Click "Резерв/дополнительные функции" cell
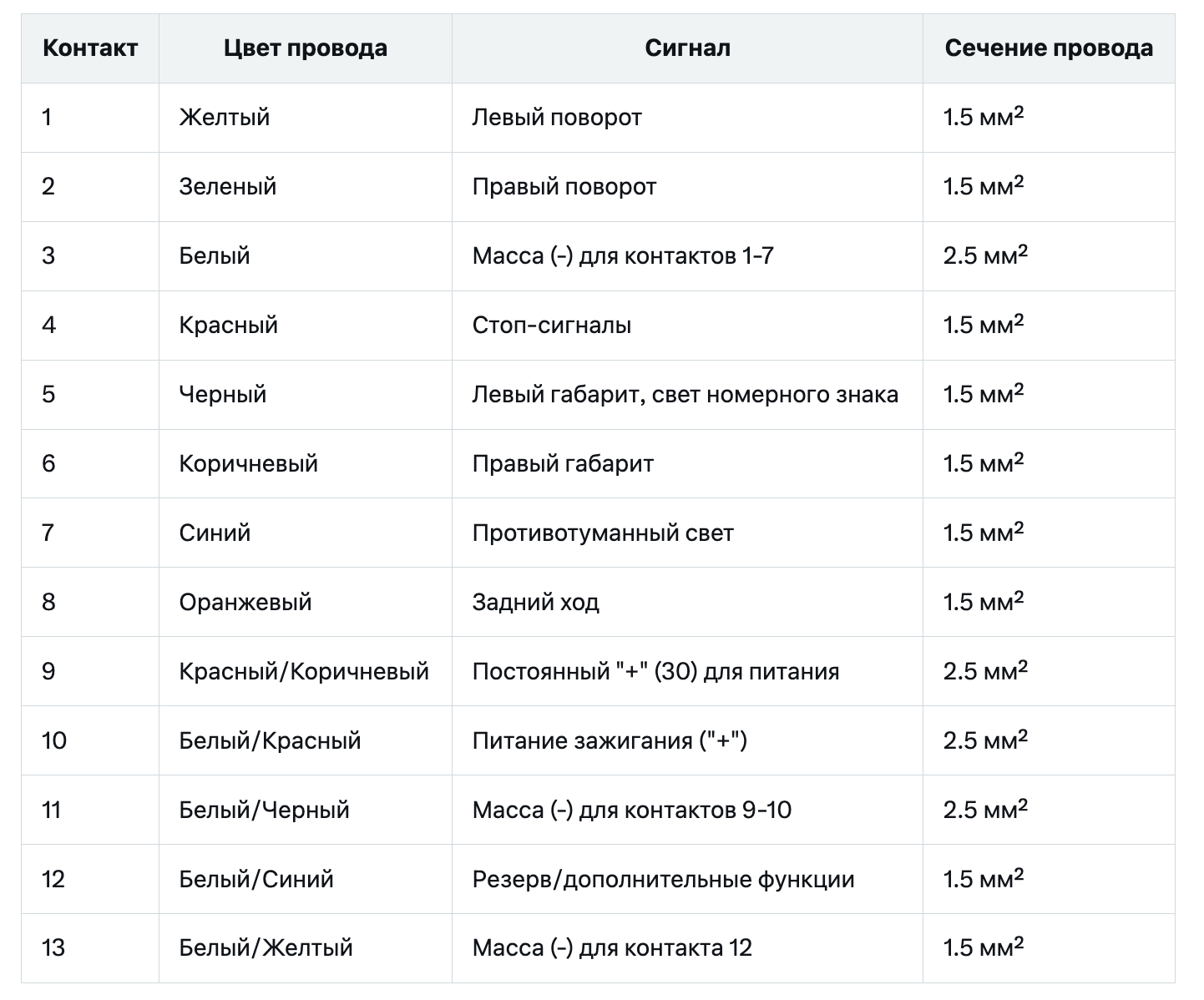Image resolution: width=1204 pixels, height=1000 pixels. click(687, 879)
